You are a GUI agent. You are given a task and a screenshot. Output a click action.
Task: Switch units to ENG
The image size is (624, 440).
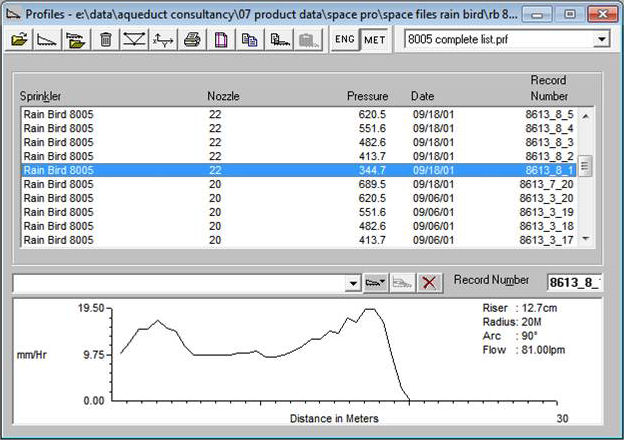click(x=345, y=39)
